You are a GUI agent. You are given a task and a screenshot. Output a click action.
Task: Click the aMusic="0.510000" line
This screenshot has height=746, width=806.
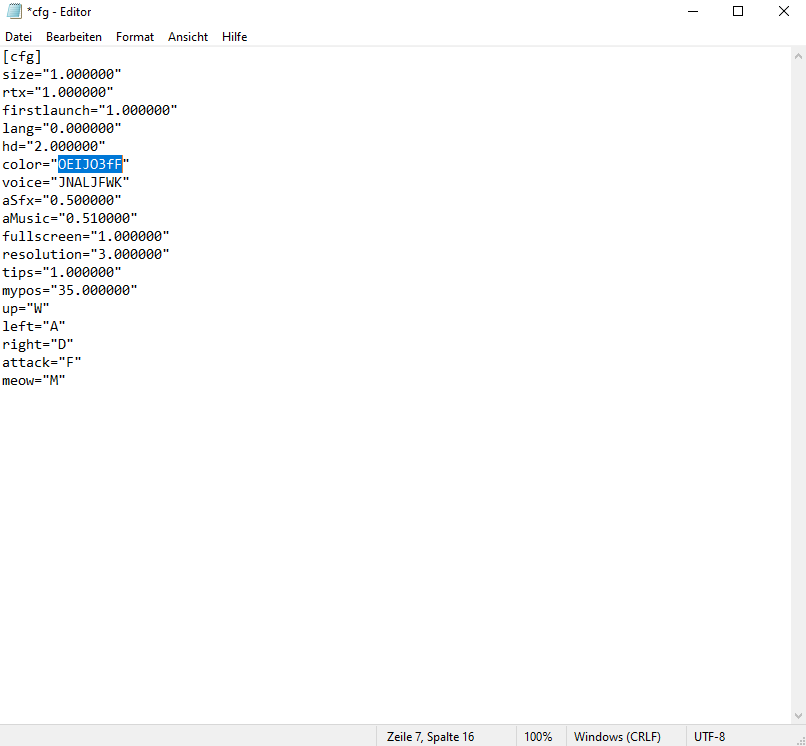[69, 219]
